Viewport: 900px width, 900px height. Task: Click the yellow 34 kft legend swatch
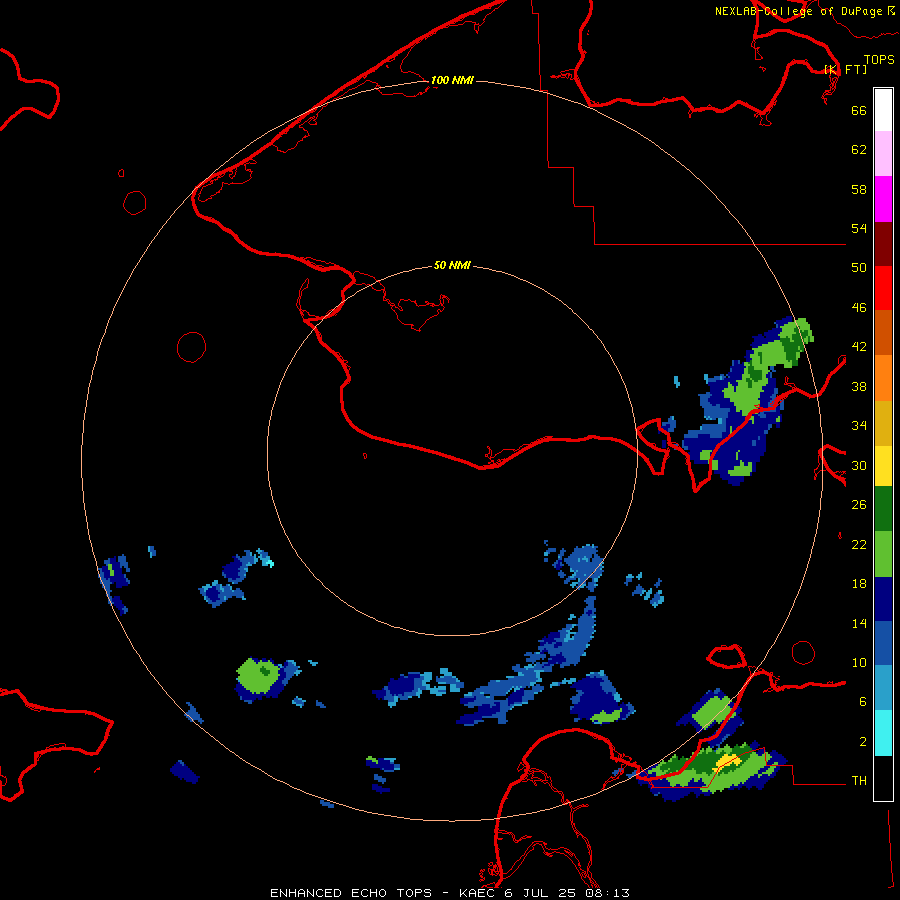[883, 466]
